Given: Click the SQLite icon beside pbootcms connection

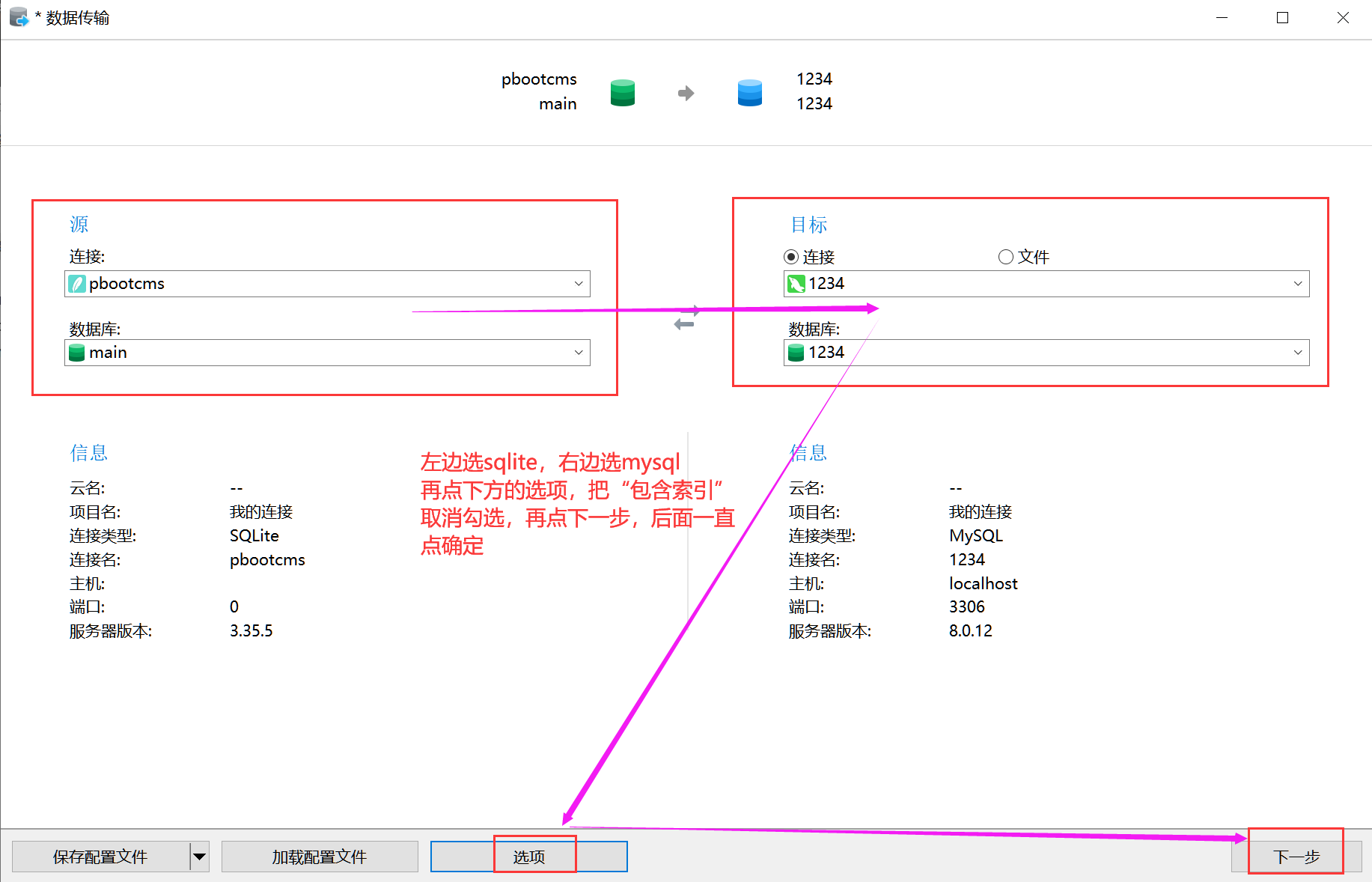Looking at the screenshot, I should coord(77,284).
